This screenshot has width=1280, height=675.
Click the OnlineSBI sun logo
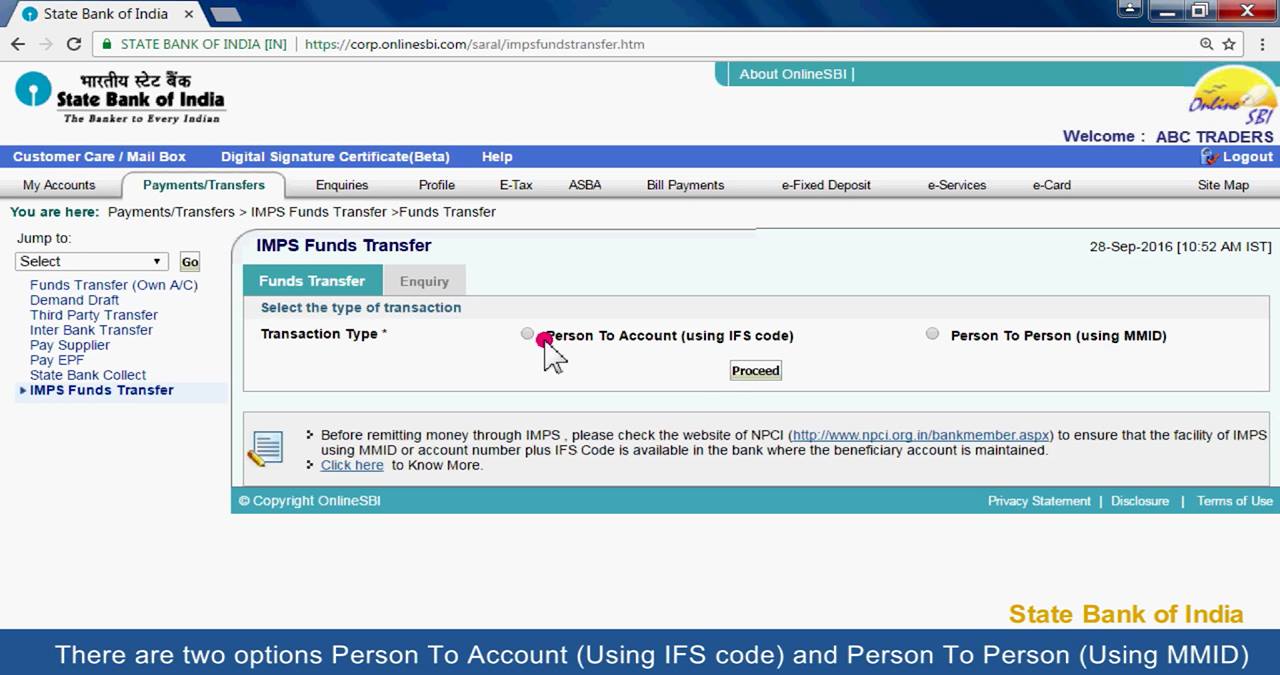click(x=1232, y=96)
